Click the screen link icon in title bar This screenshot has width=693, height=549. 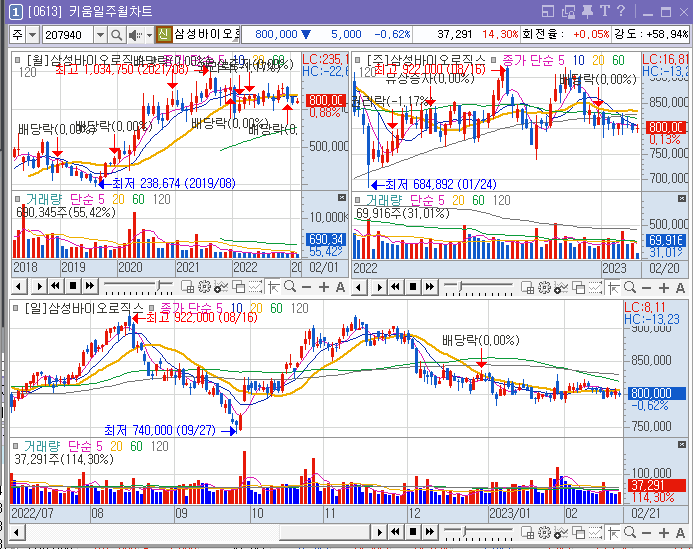(568, 11)
